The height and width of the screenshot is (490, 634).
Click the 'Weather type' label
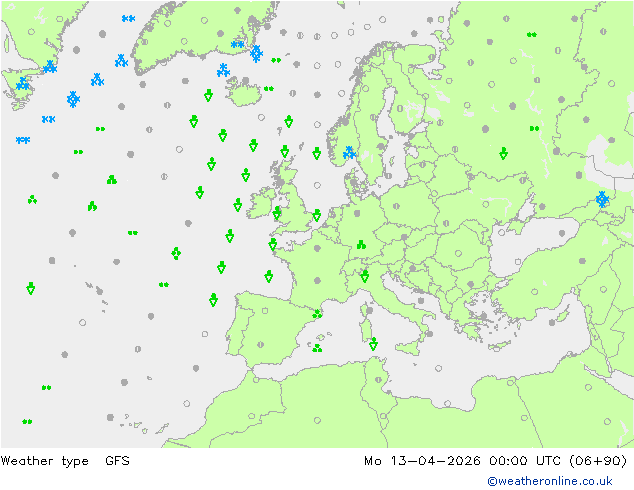coord(44,461)
